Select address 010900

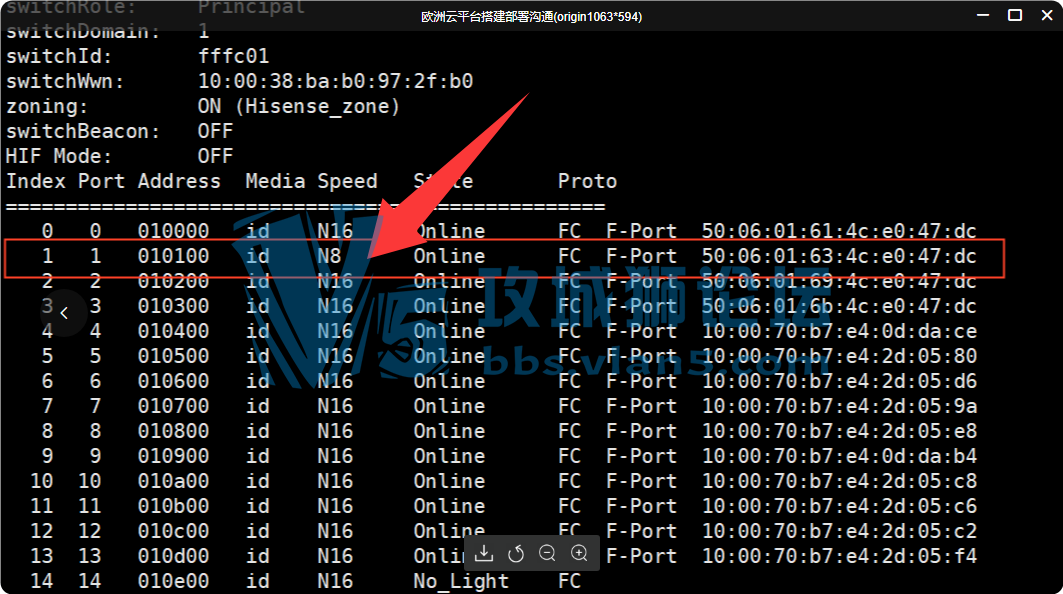click(173, 456)
